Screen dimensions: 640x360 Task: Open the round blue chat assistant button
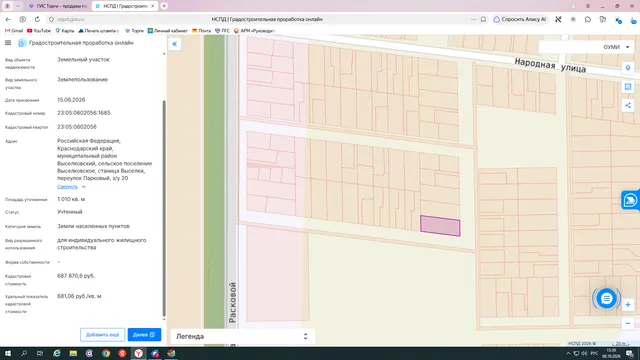coord(607,298)
